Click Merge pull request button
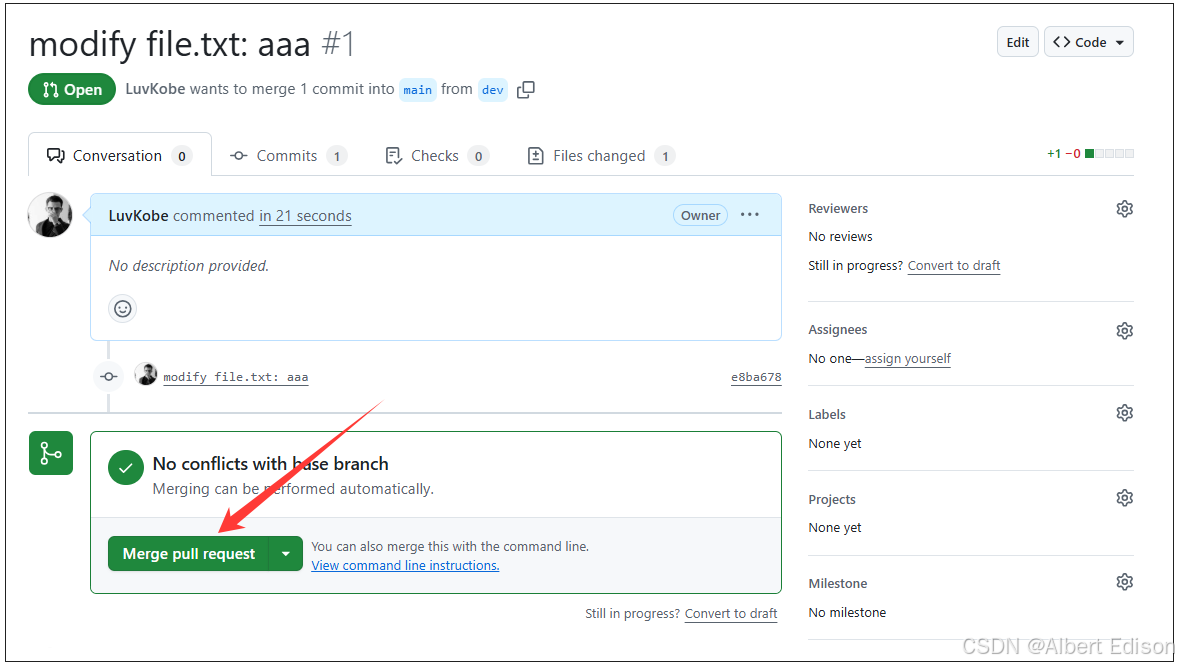 coord(189,554)
